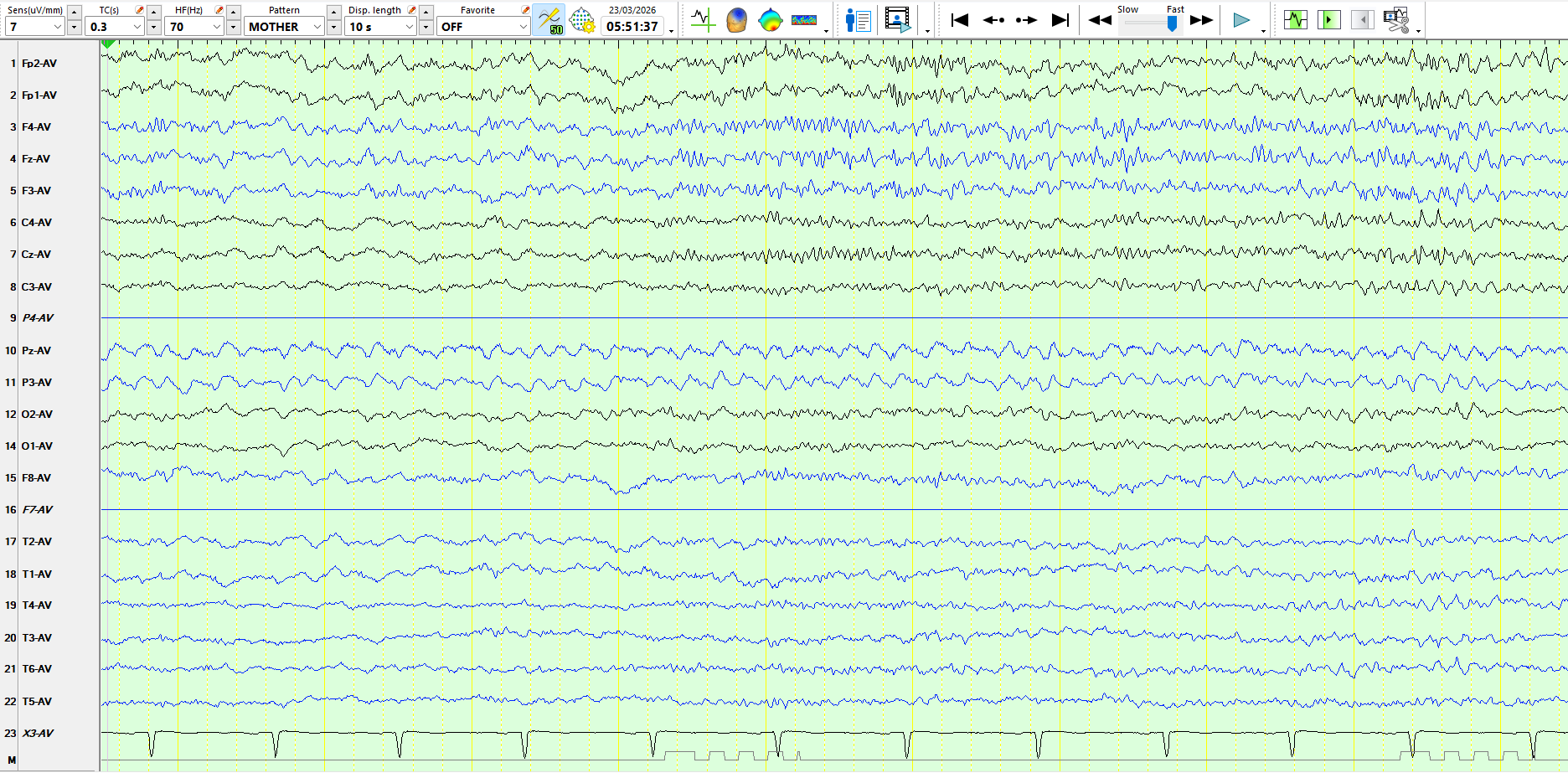Step Pattern selection down
The height and width of the screenshot is (773, 1568).
[333, 28]
